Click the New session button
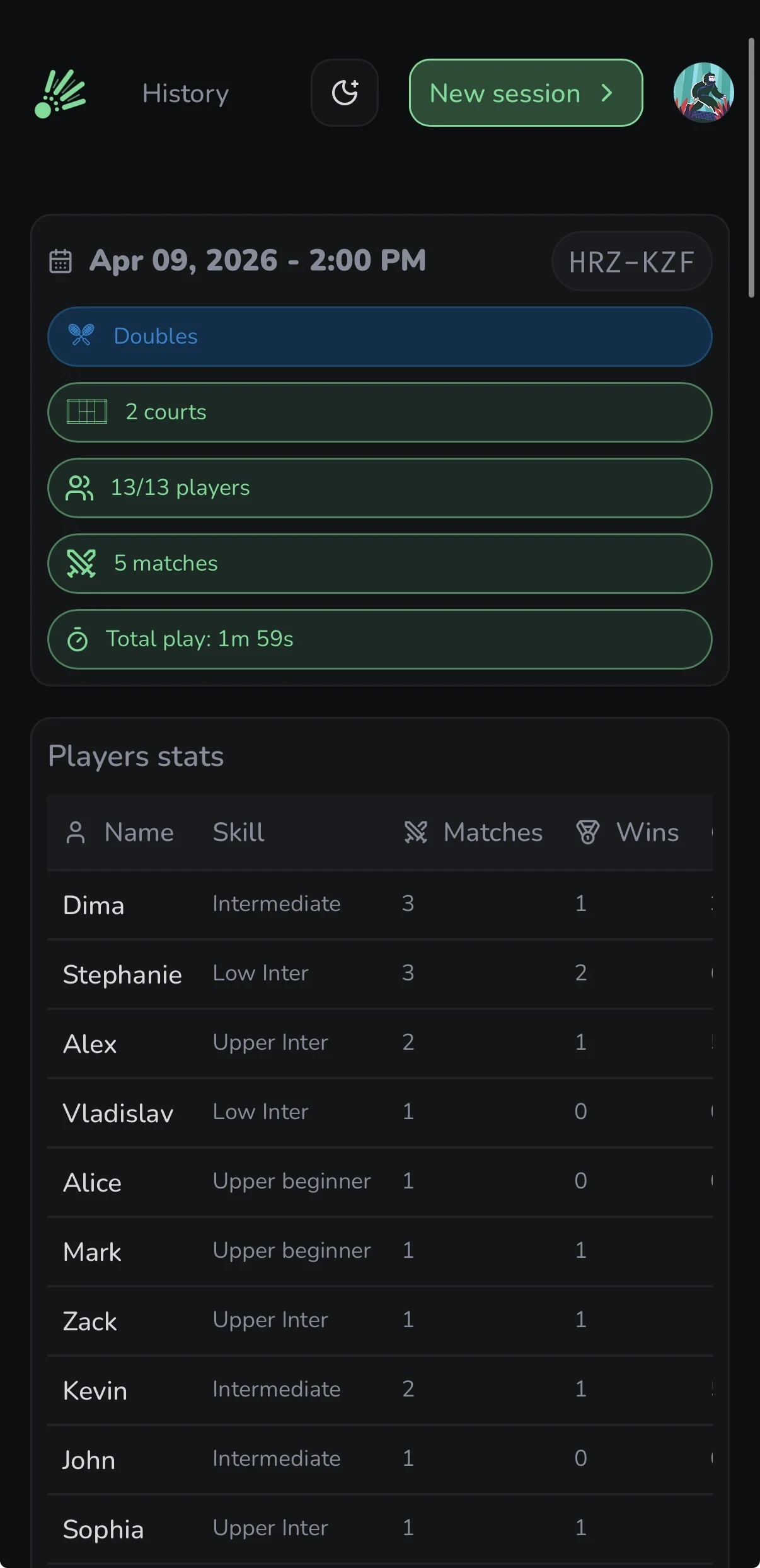The height and width of the screenshot is (1568, 760). (526, 93)
